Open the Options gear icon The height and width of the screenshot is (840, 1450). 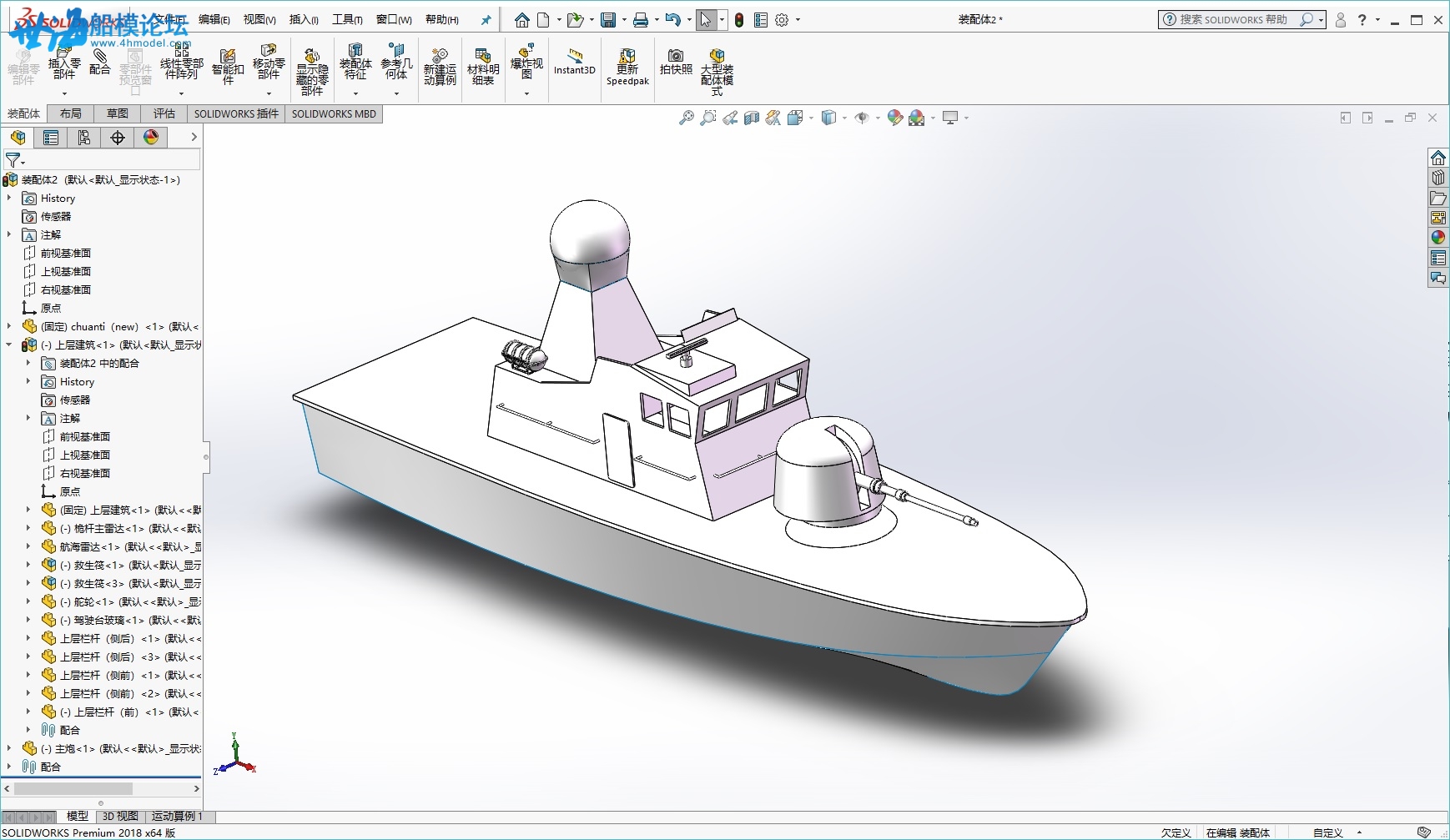tap(782, 20)
